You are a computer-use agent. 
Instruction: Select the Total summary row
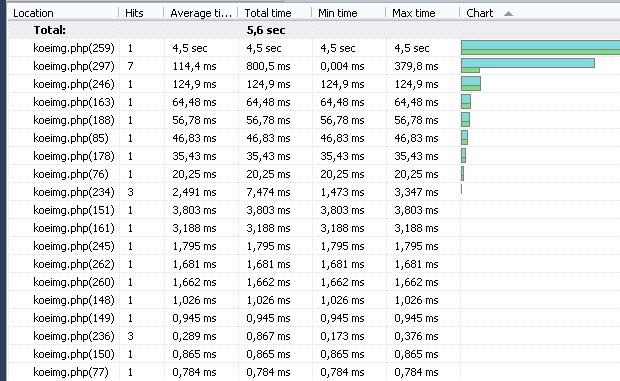314,30
